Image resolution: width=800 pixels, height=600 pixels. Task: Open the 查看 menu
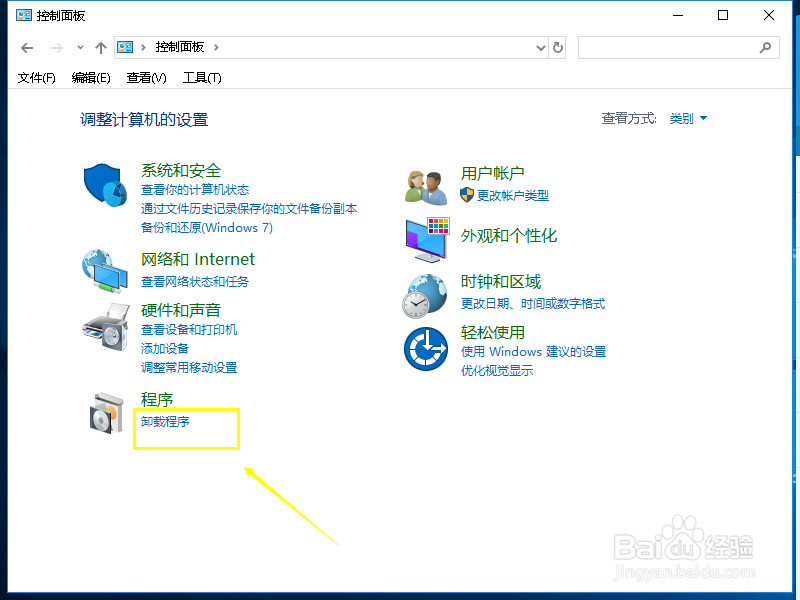point(144,77)
